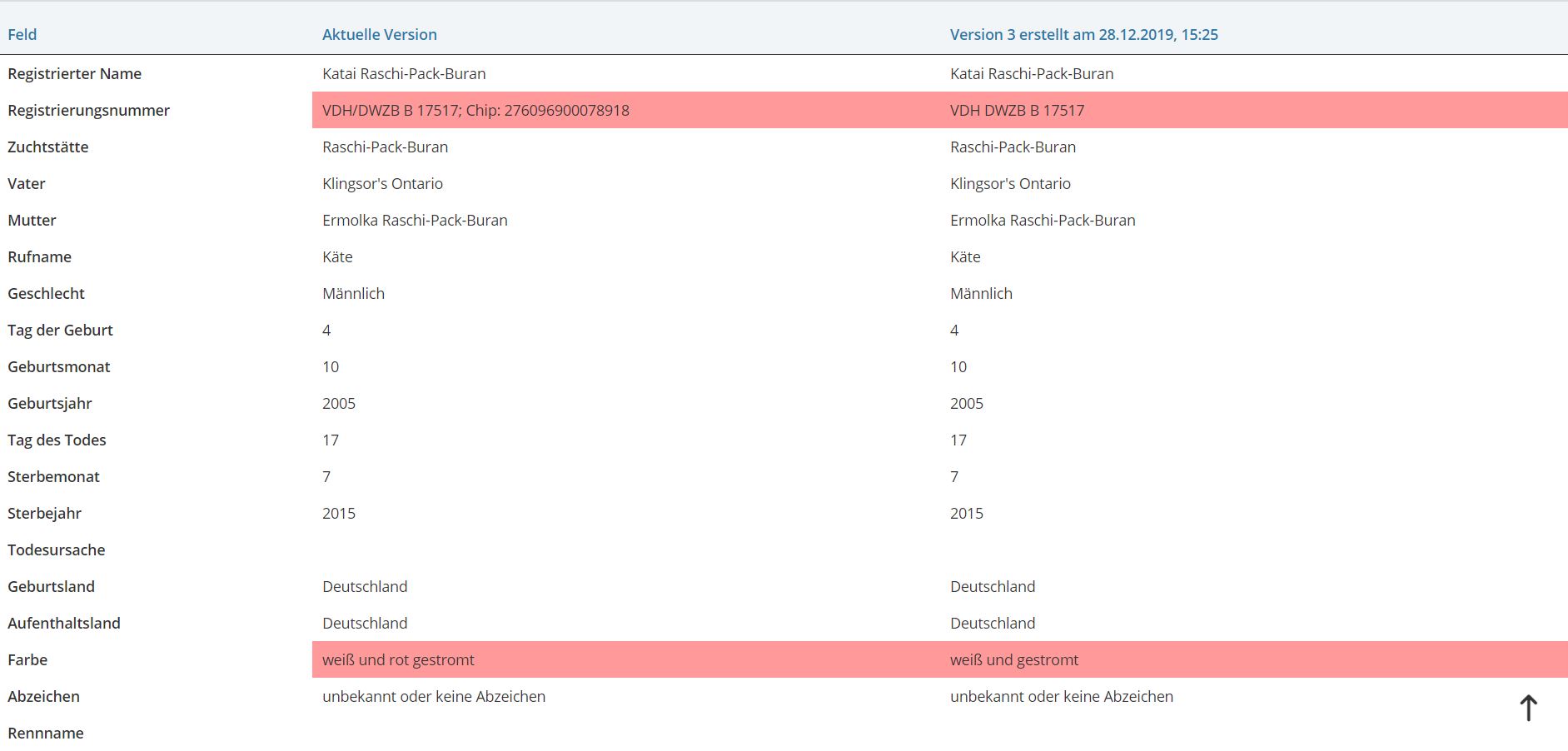Click 'Klingsor's Ontario' in Version 3 column

point(1010,183)
